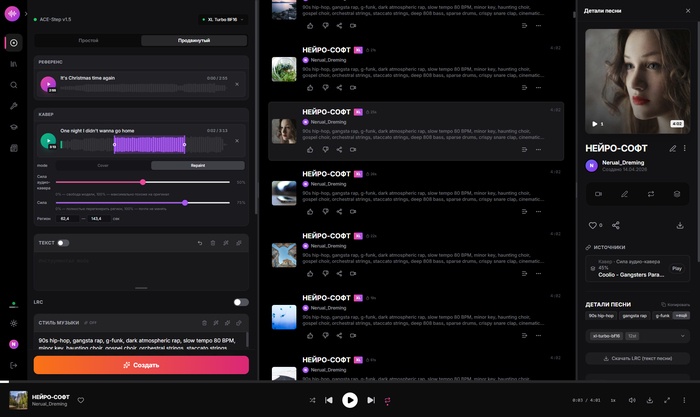The height and width of the screenshot is (417, 700).
Task: Download the track from the player bar
Action: click(650, 400)
